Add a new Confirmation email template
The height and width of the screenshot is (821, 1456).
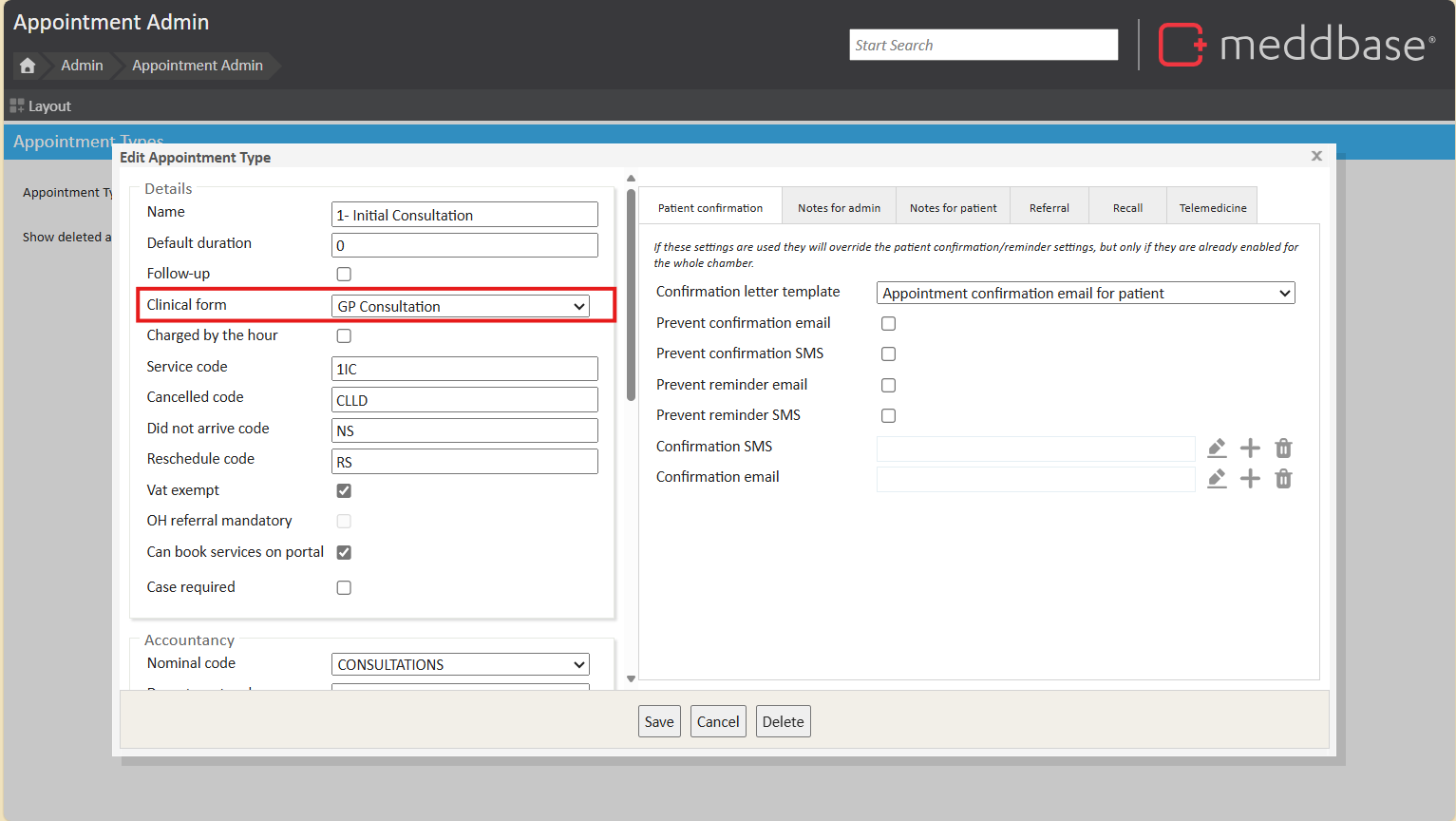tap(1250, 478)
